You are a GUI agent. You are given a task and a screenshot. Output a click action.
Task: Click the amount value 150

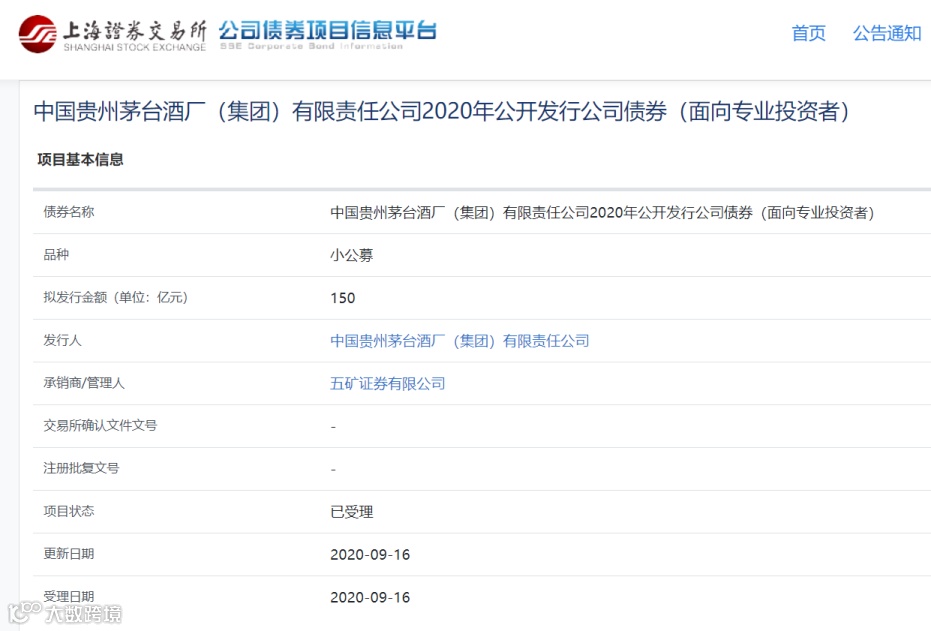(x=343, y=298)
